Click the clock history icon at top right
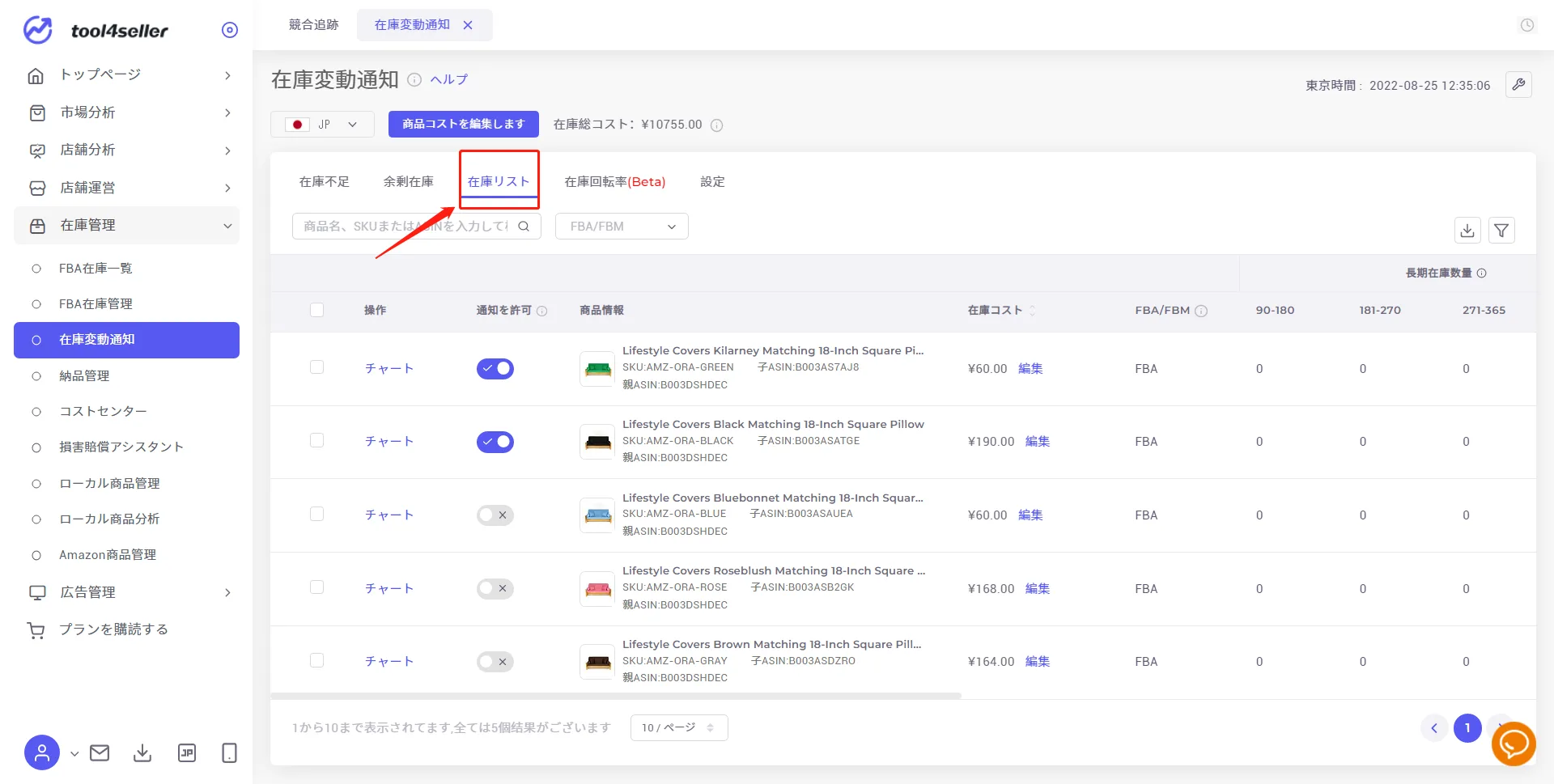 click(x=1527, y=25)
